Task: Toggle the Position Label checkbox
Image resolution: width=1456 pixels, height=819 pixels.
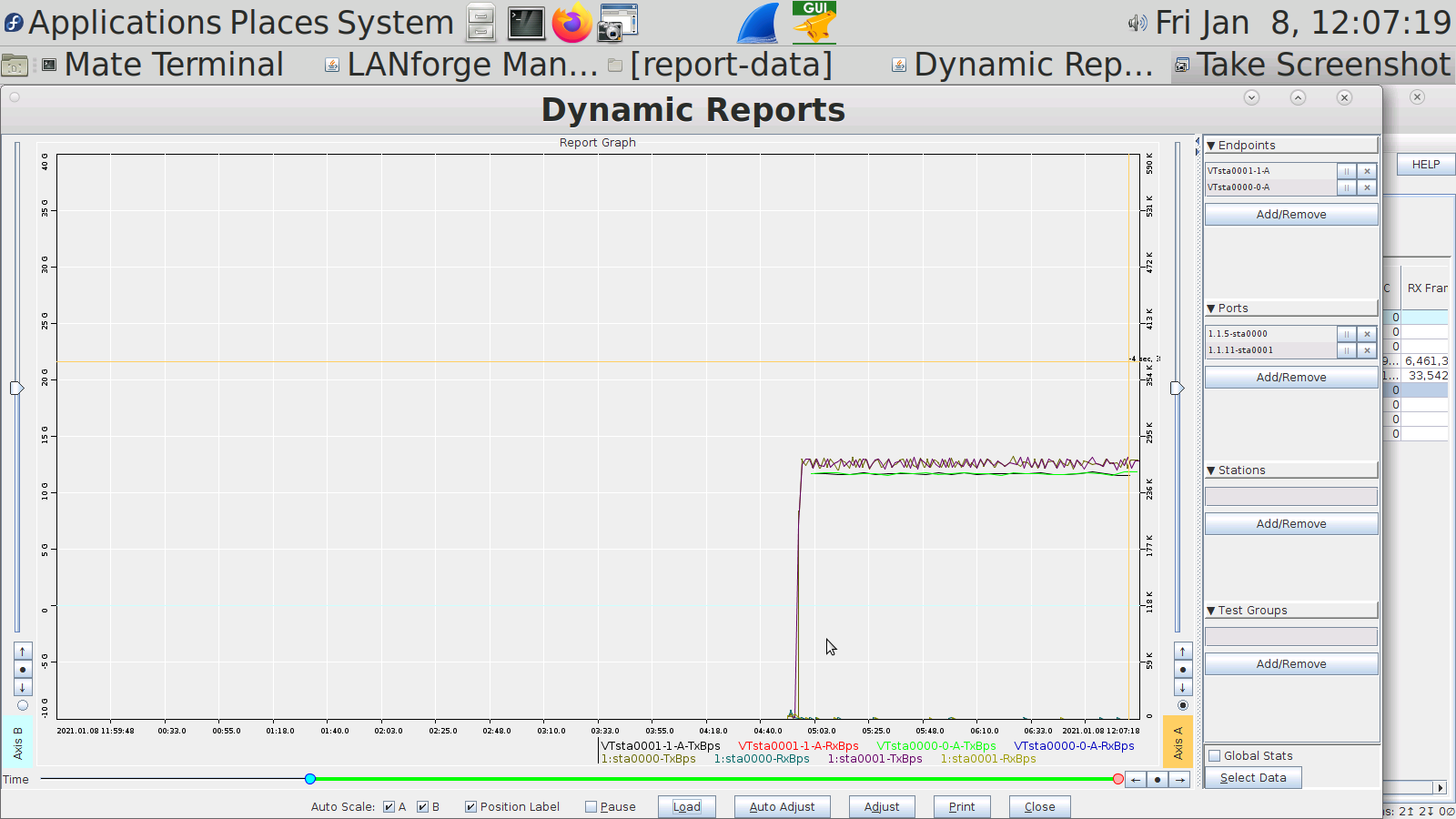Action: click(470, 807)
